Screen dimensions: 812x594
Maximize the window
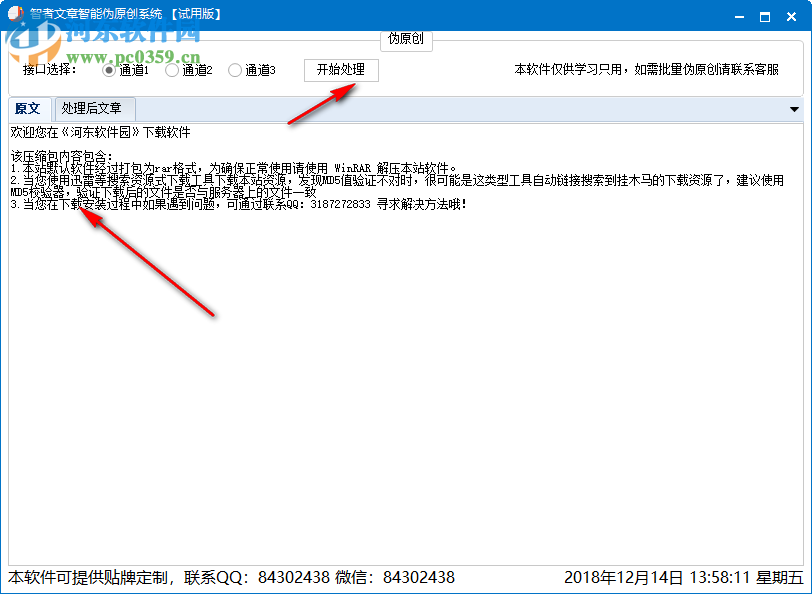765,17
